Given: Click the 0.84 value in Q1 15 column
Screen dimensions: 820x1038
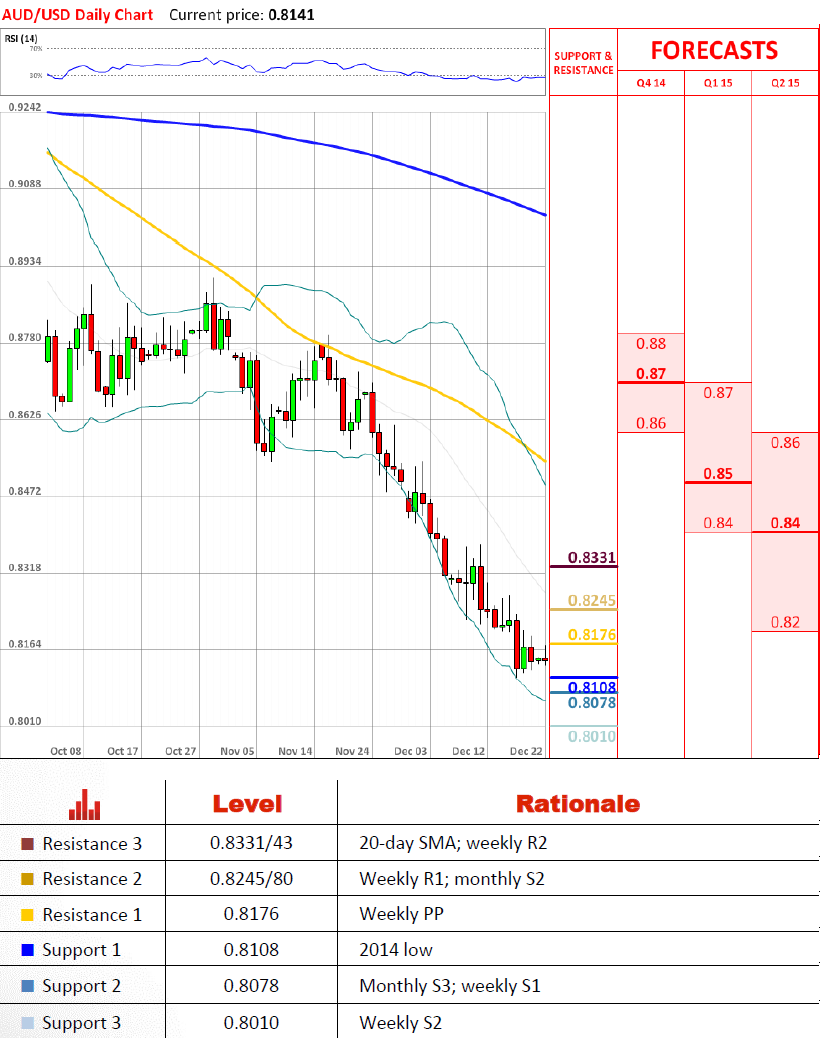Looking at the screenshot, I should click(x=718, y=523).
